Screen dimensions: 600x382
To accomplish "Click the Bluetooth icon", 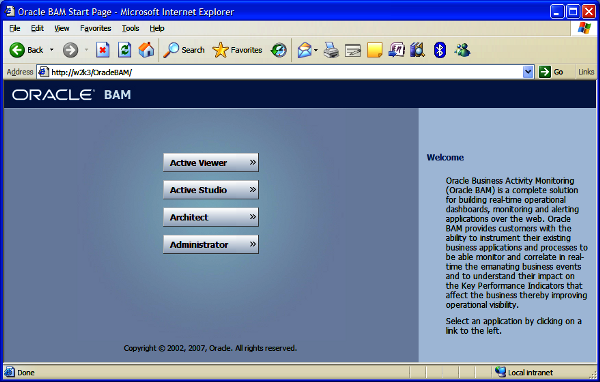I will pos(440,50).
